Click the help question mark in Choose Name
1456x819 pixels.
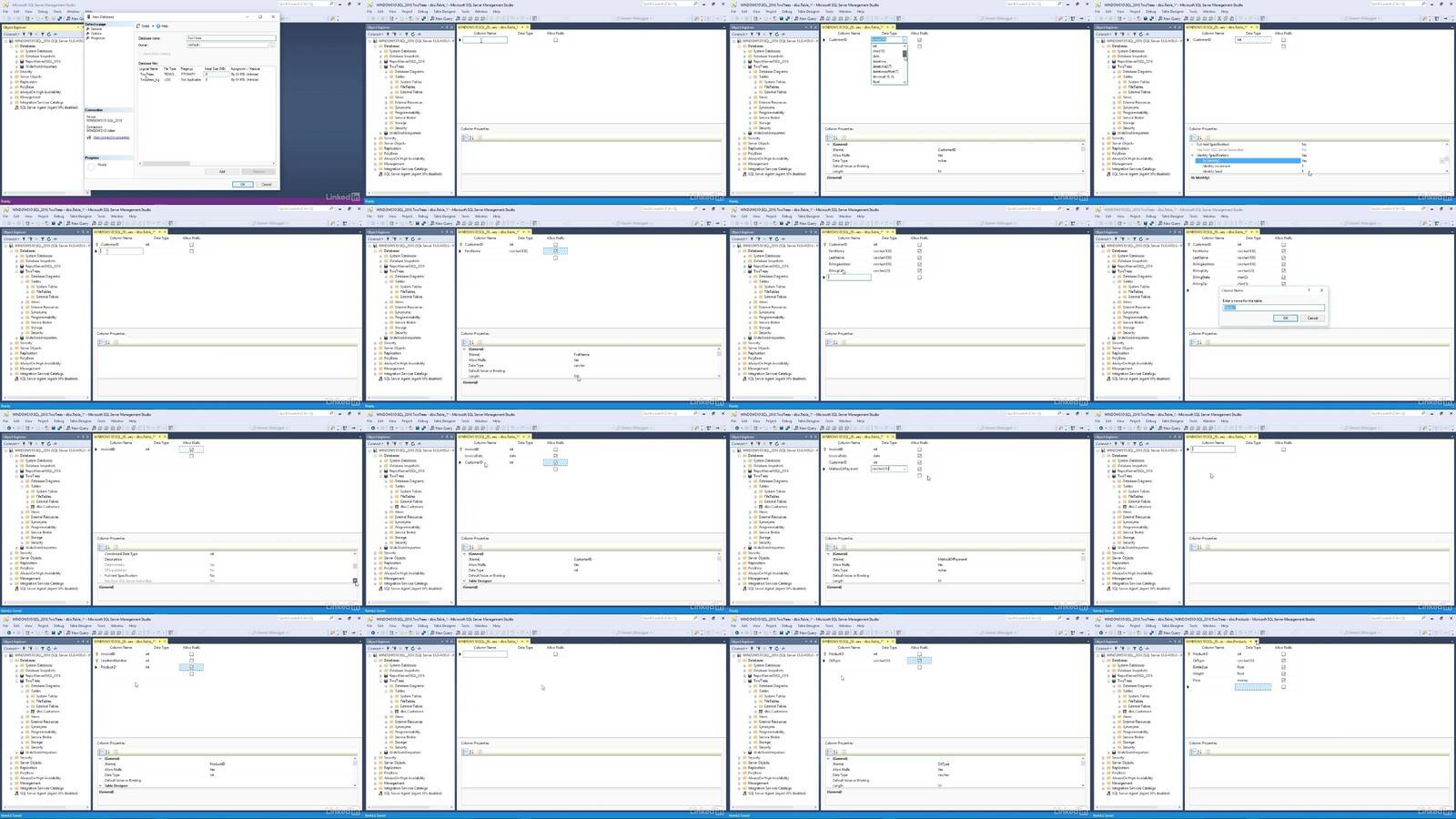[x=1309, y=290]
